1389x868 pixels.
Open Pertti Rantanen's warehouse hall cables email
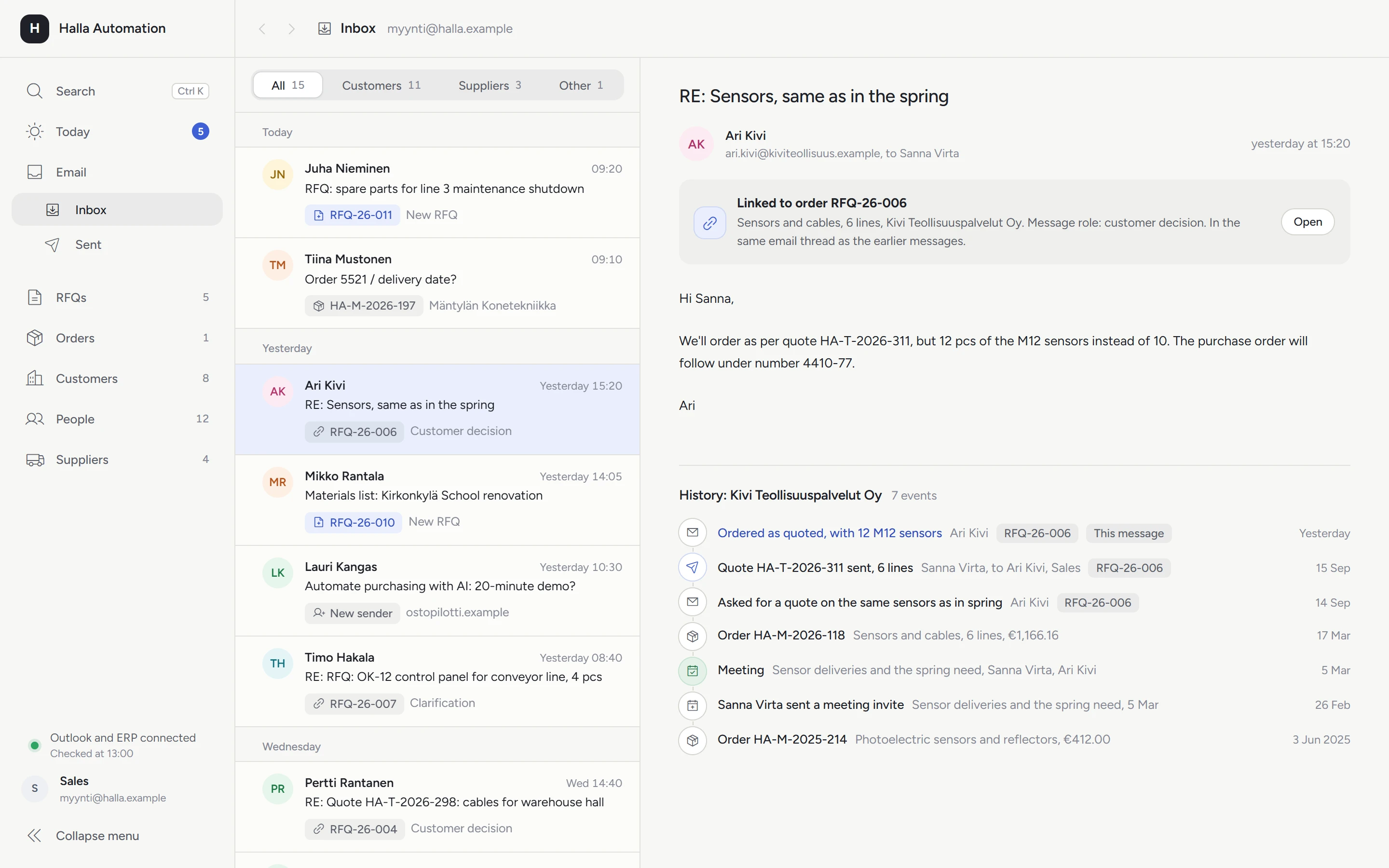(437, 807)
